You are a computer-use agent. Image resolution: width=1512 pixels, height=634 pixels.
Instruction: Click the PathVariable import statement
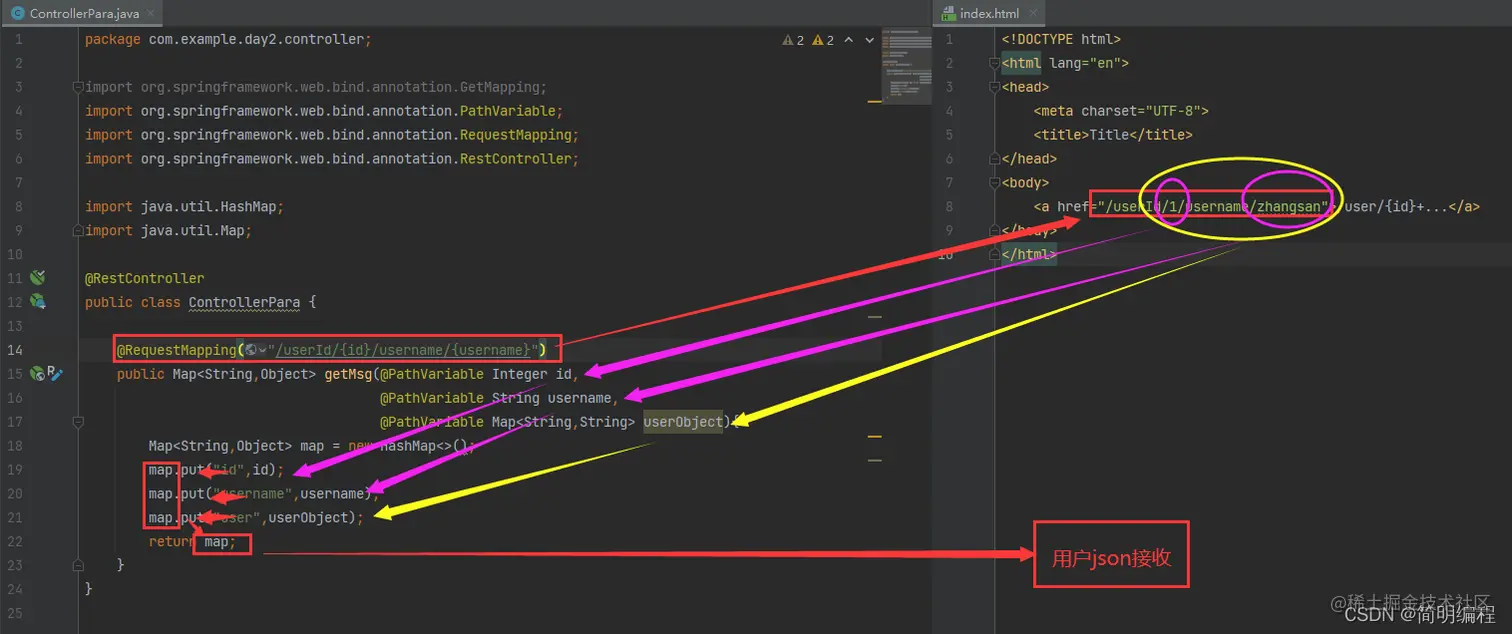(x=324, y=111)
